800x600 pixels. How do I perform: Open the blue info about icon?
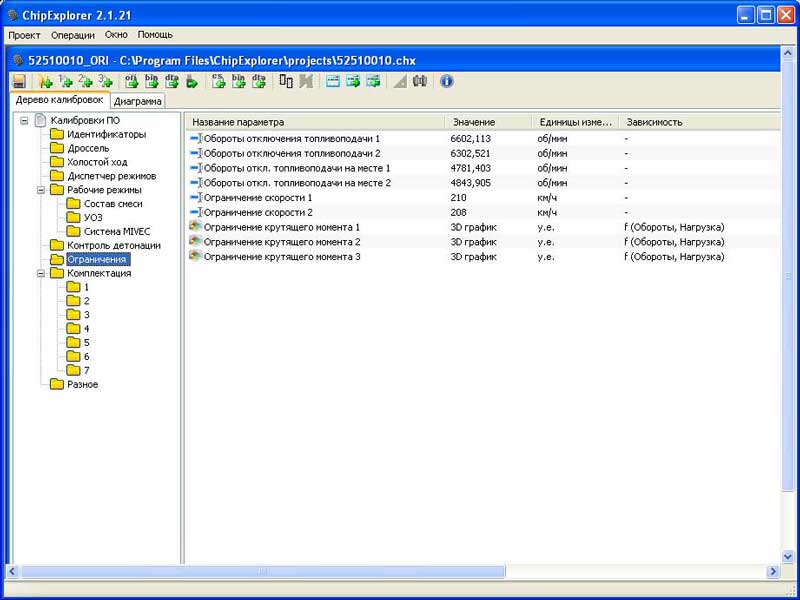tap(447, 81)
